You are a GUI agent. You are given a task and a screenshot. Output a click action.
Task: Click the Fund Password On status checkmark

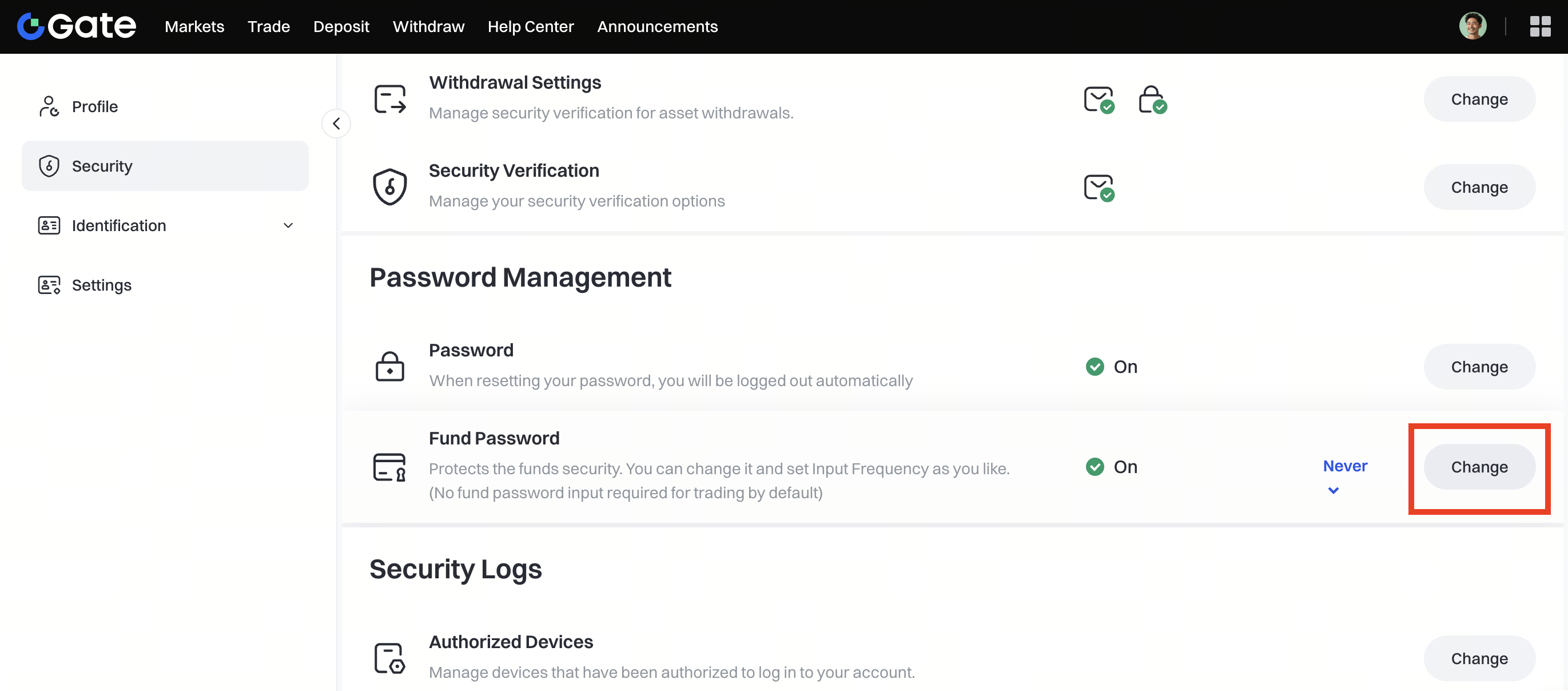coord(1095,467)
